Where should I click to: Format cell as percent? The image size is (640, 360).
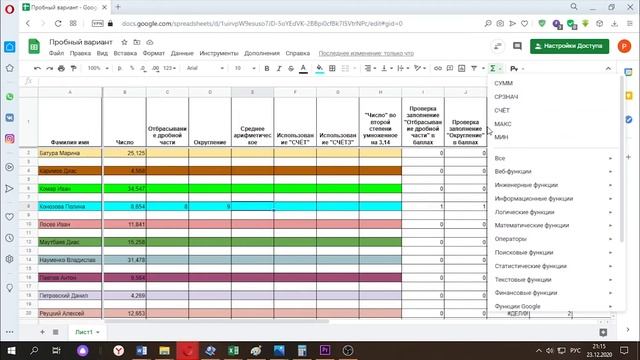pos(132,68)
